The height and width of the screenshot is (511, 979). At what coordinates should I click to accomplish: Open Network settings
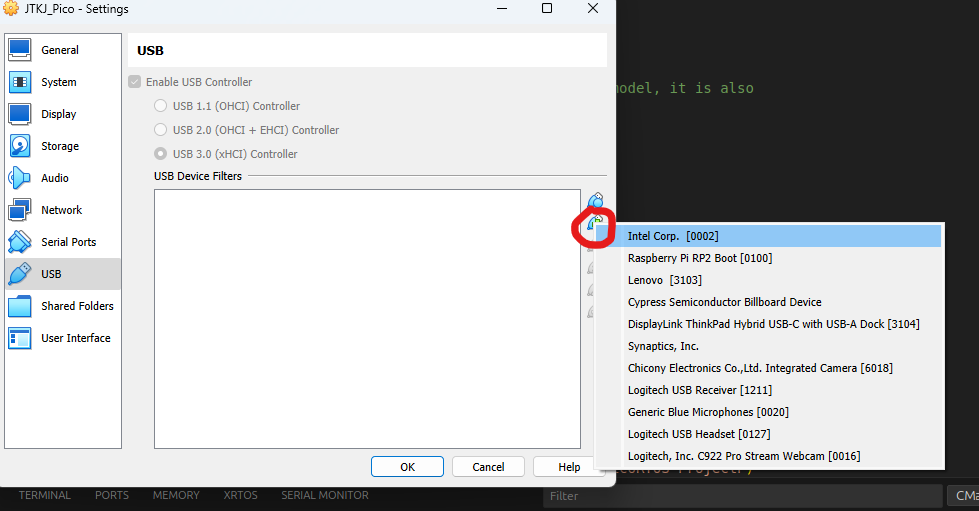click(x=63, y=210)
